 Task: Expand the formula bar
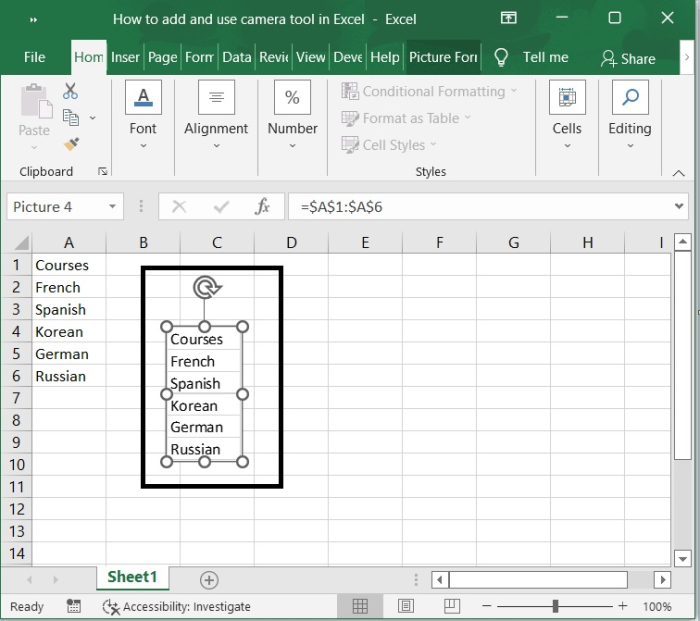[679, 207]
